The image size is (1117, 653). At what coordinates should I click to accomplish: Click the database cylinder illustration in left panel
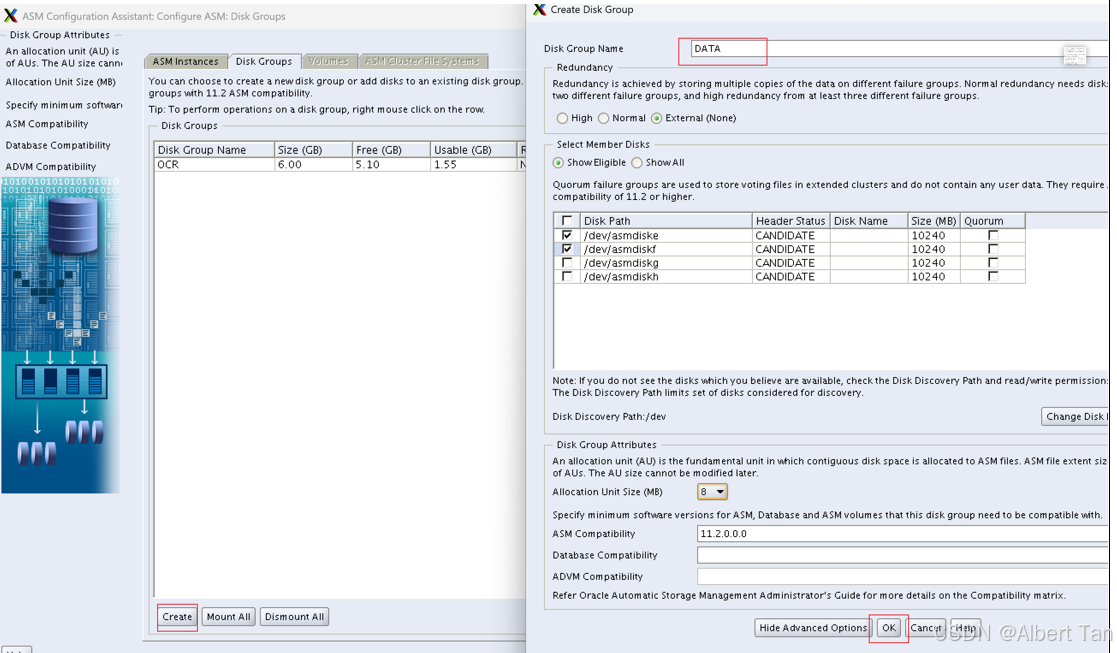pyautogui.click(x=71, y=225)
